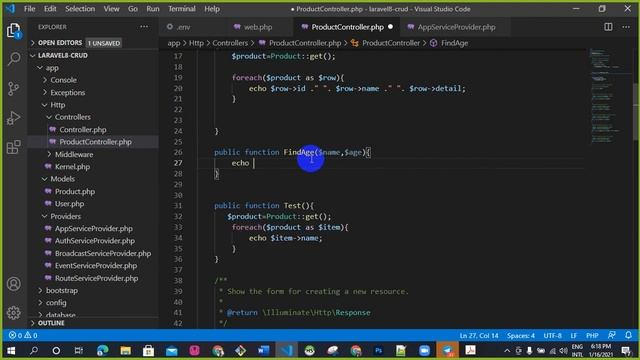Viewport: 640px width, 360px height.
Task: Collapse the app folder
Action: click(93, 68)
